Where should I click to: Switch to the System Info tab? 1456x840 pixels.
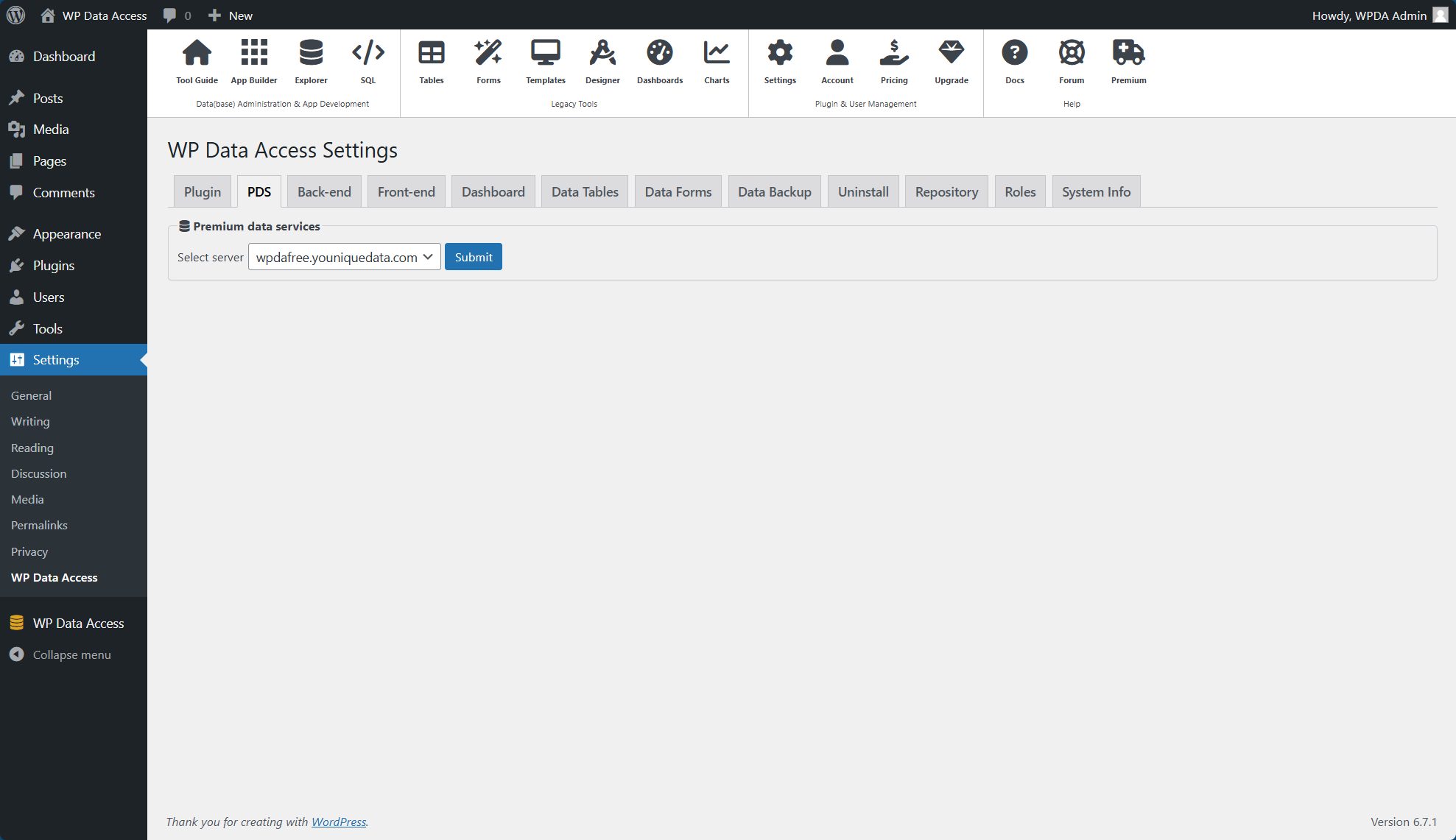pos(1096,191)
